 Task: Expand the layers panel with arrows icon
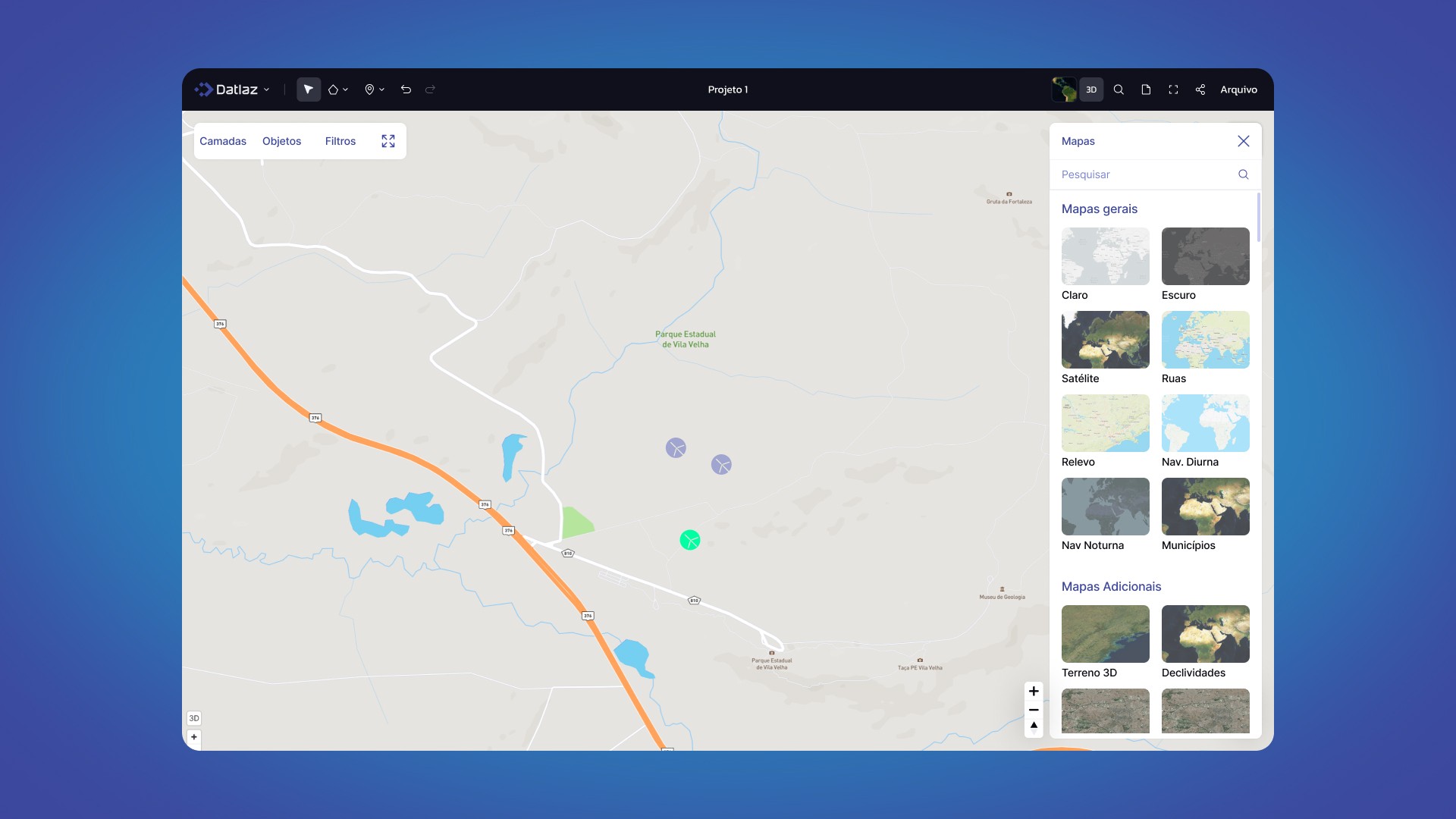(x=388, y=141)
